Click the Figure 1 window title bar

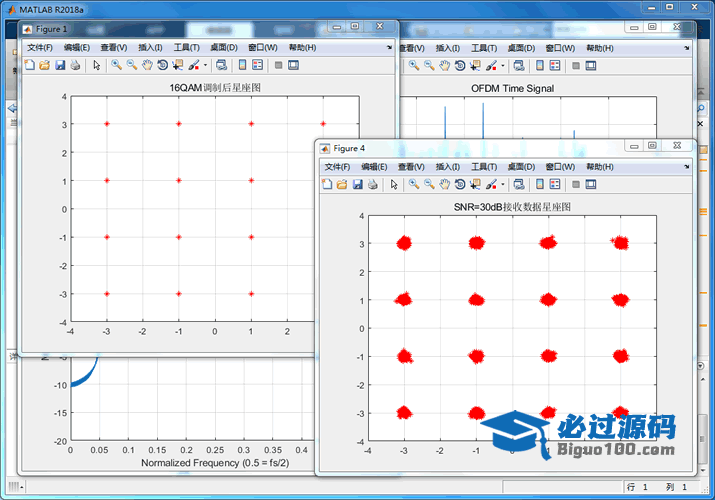[x=180, y=29]
